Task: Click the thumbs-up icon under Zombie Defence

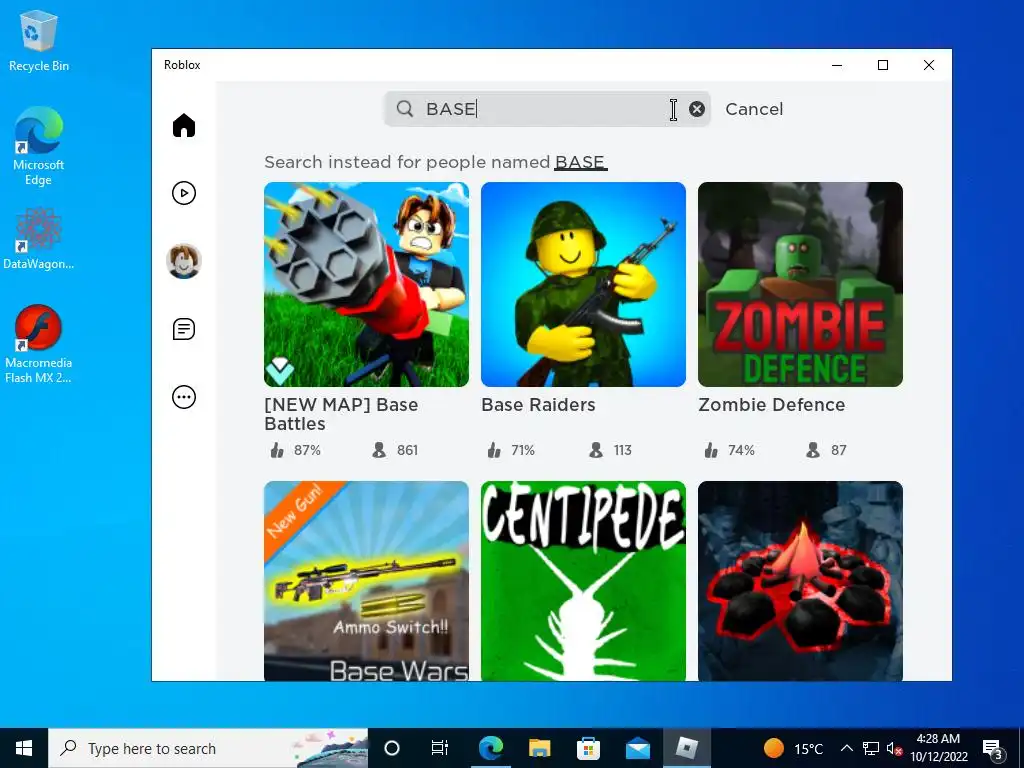Action: click(x=711, y=450)
